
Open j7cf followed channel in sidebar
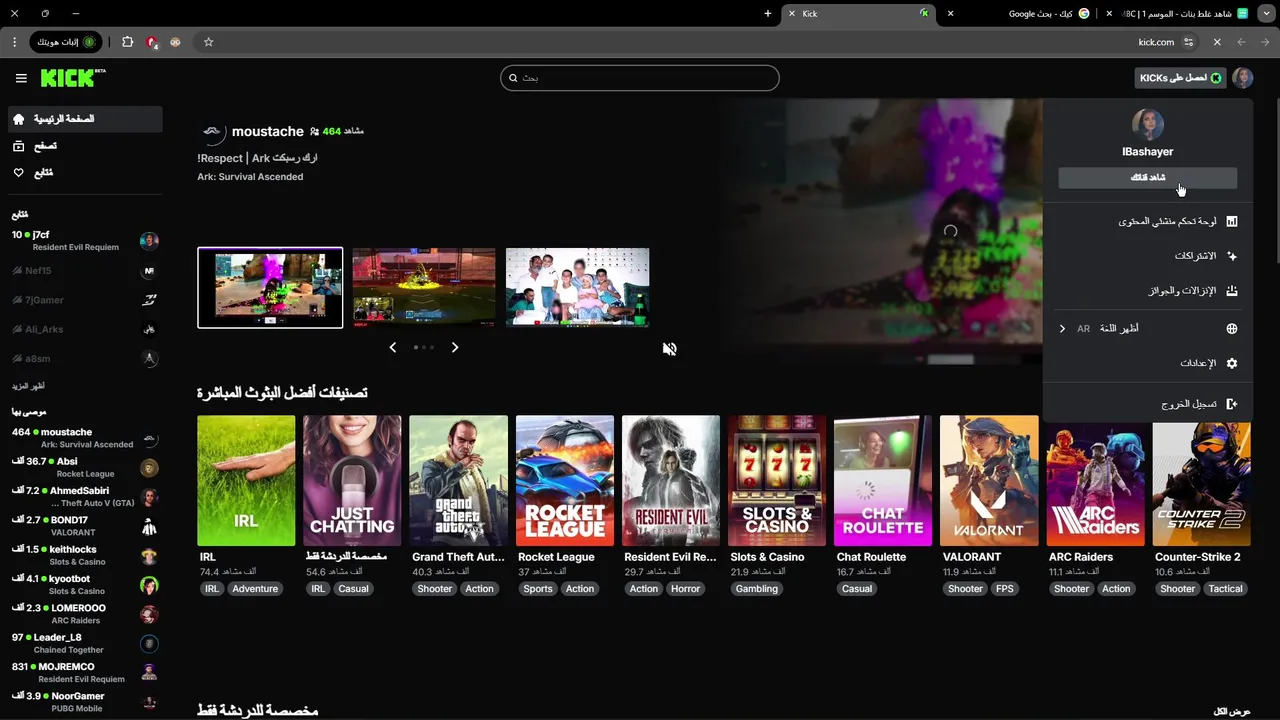point(85,241)
